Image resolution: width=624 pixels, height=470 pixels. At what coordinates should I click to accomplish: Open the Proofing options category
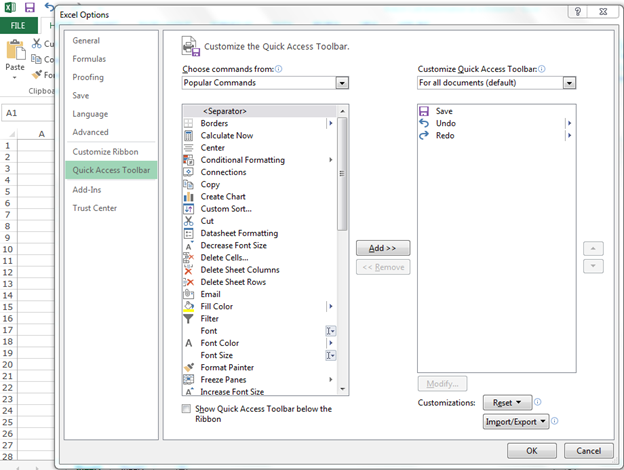point(88,77)
